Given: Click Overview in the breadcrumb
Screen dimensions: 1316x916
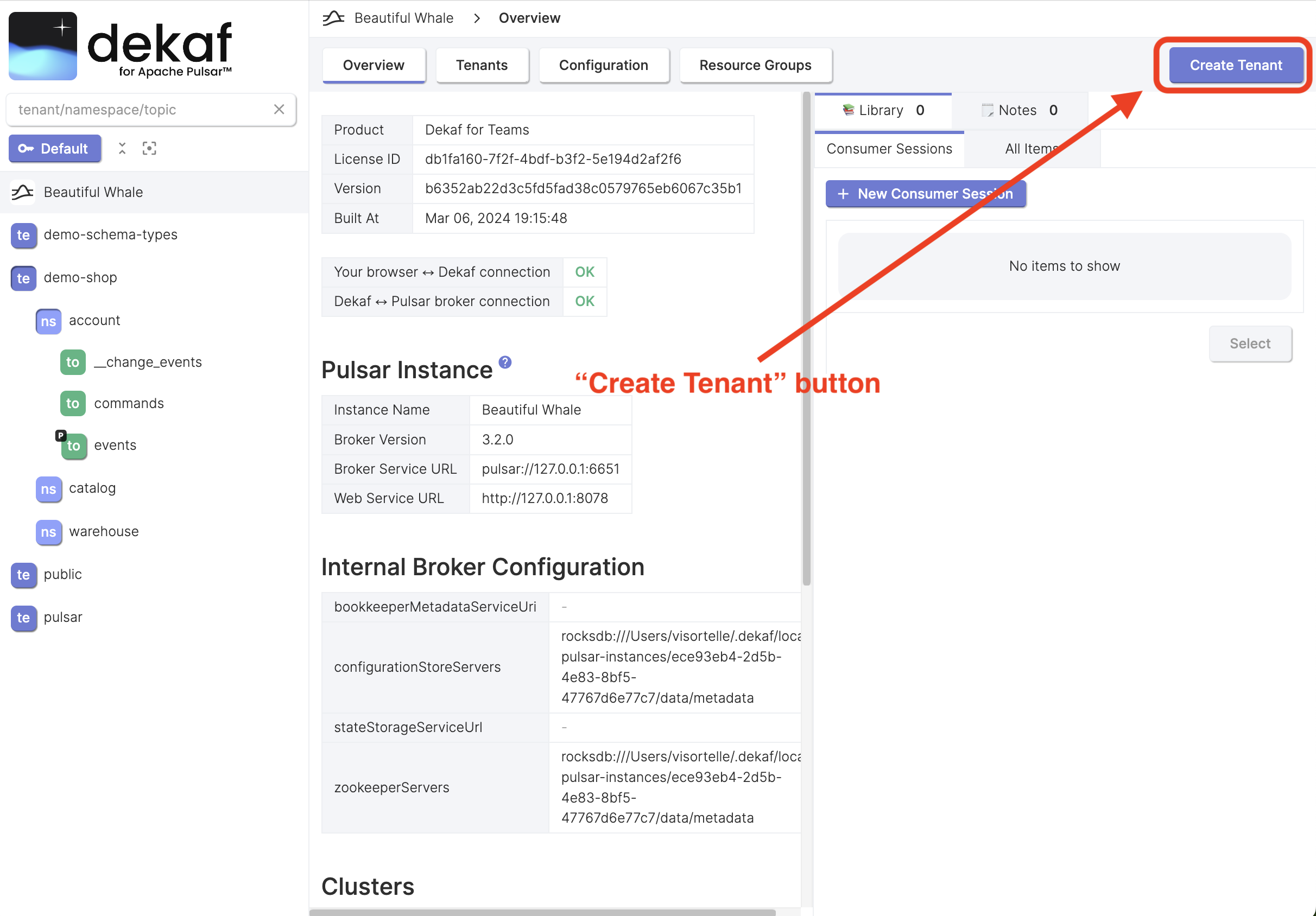Looking at the screenshot, I should (x=529, y=18).
